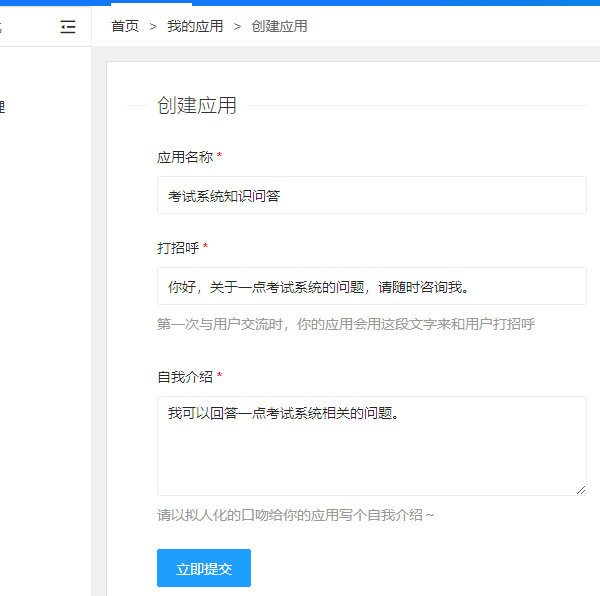Focus the 应用名称 input field
The image size is (600, 596).
point(372,195)
